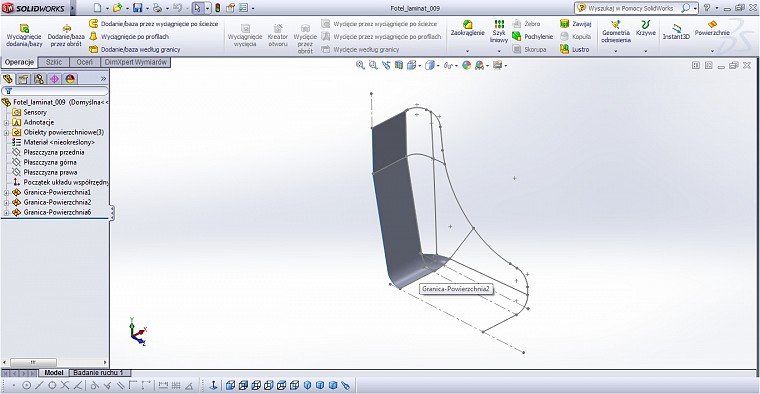Screen dimensions: 760x394
Task: Switch to the Szkic tab
Action: [x=54, y=62]
